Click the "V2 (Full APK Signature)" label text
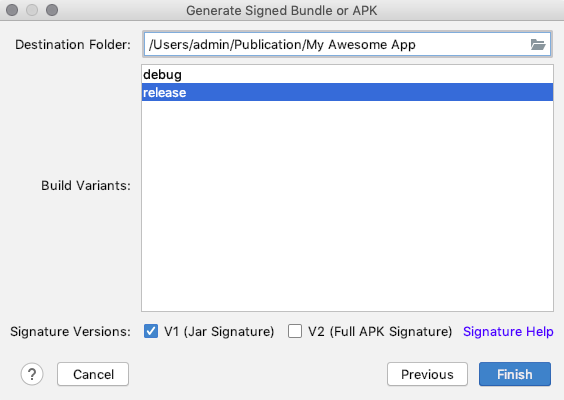 click(x=380, y=331)
